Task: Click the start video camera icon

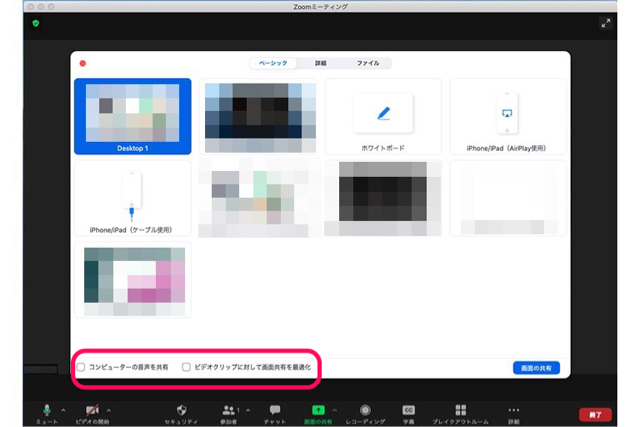Action: (x=92, y=410)
